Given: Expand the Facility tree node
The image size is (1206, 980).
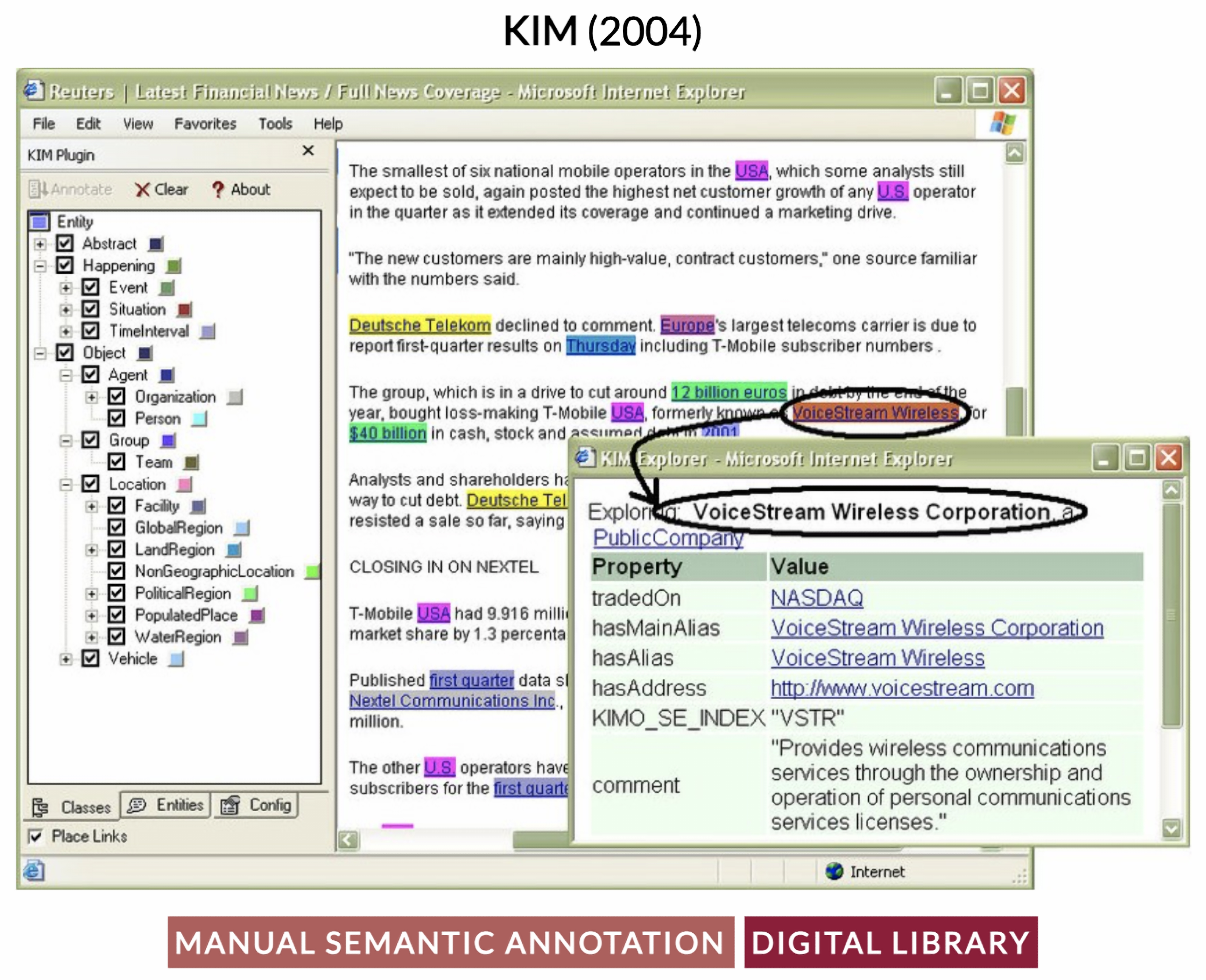Looking at the screenshot, I should pos(92,506).
